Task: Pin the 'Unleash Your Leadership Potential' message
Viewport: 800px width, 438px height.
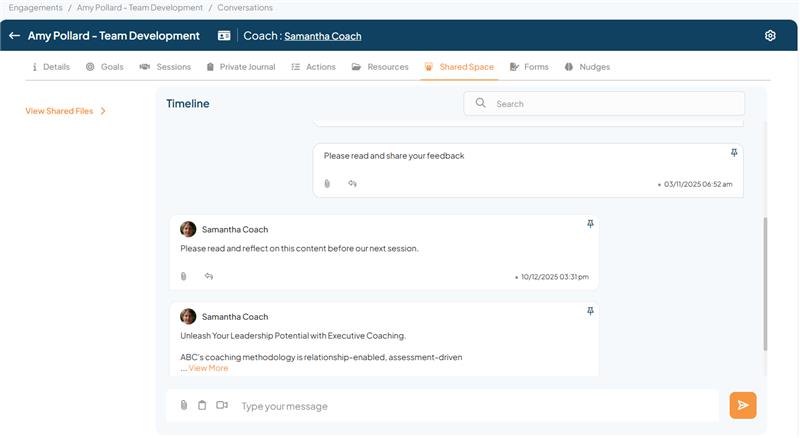Action: (x=590, y=312)
